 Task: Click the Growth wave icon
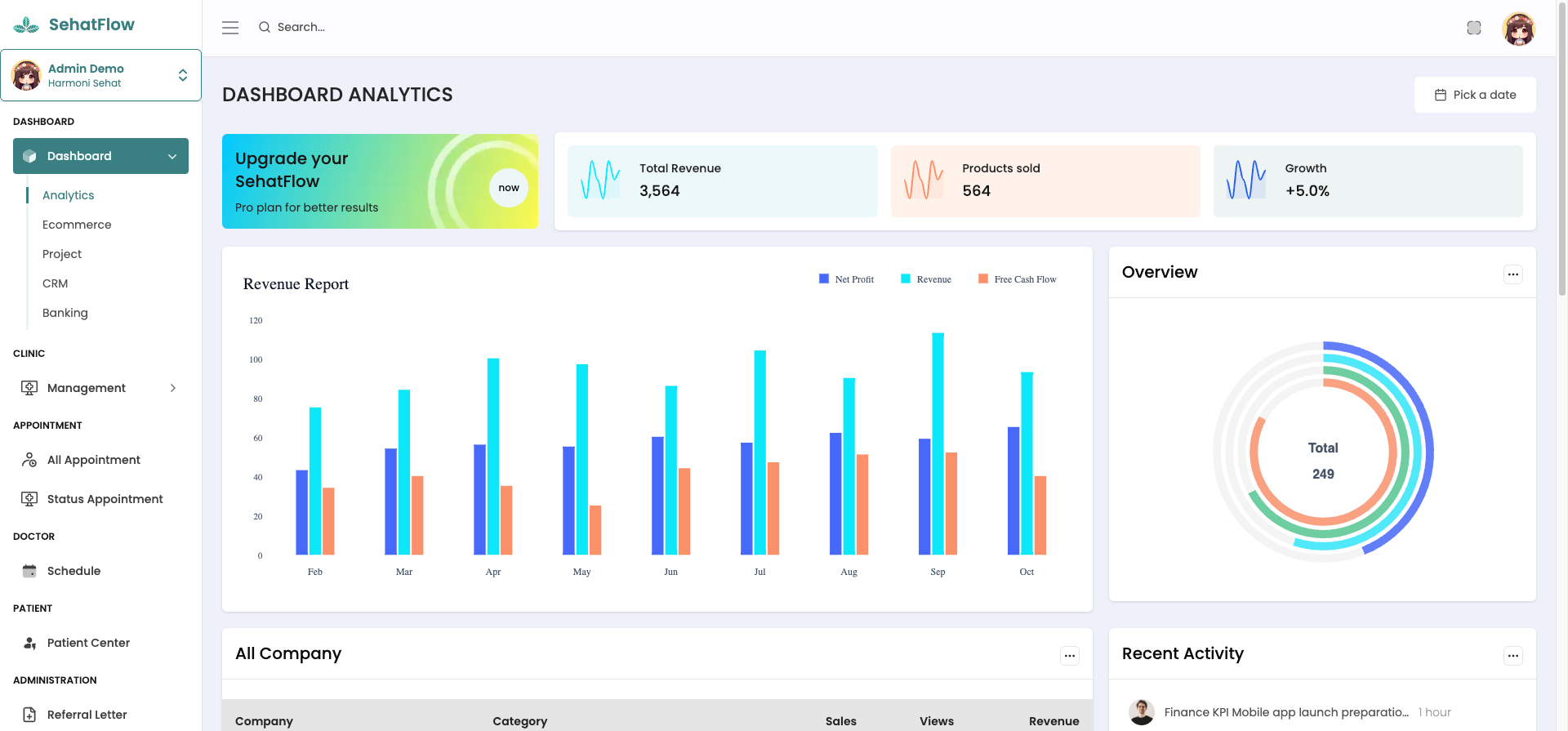[1246, 180]
